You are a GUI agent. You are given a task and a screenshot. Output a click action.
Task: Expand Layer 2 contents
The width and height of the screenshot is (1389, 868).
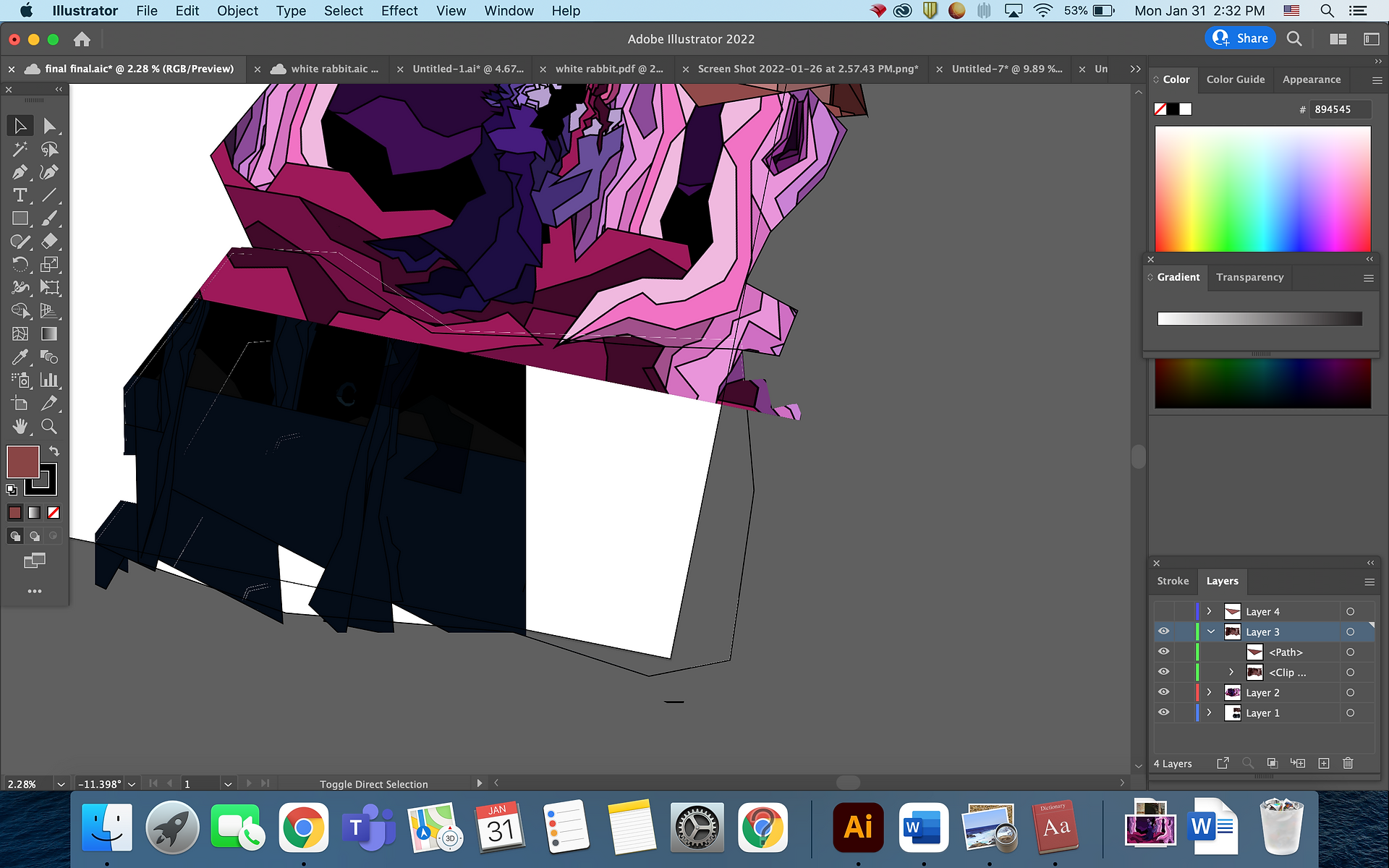[1209, 692]
